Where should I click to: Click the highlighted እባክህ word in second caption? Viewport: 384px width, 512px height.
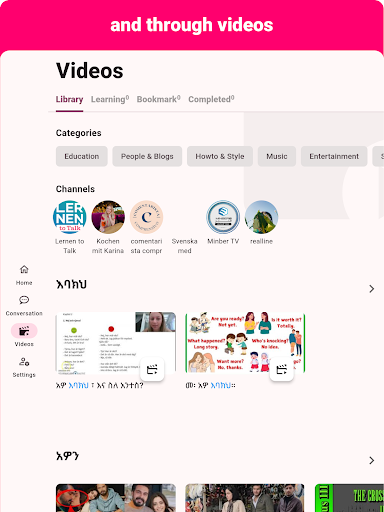[220, 385]
